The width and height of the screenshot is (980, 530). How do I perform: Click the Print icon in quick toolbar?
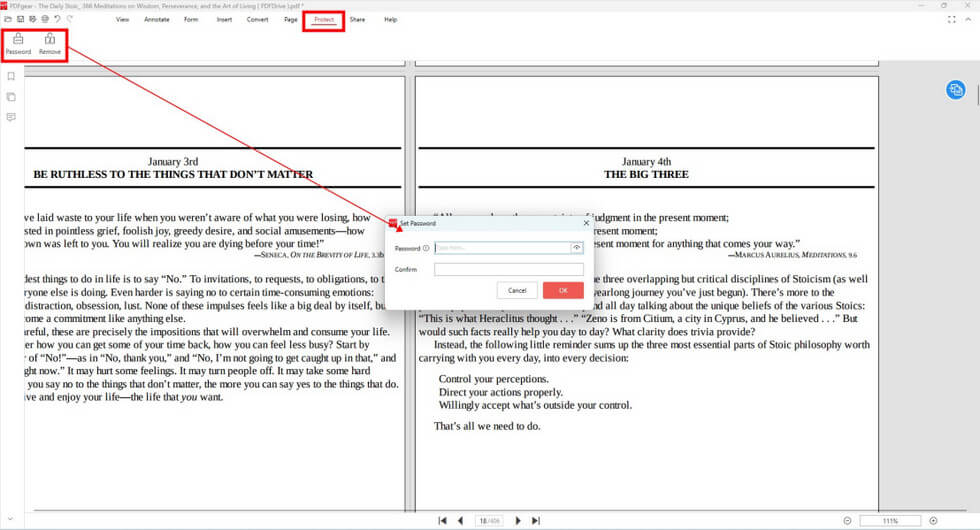(x=45, y=19)
